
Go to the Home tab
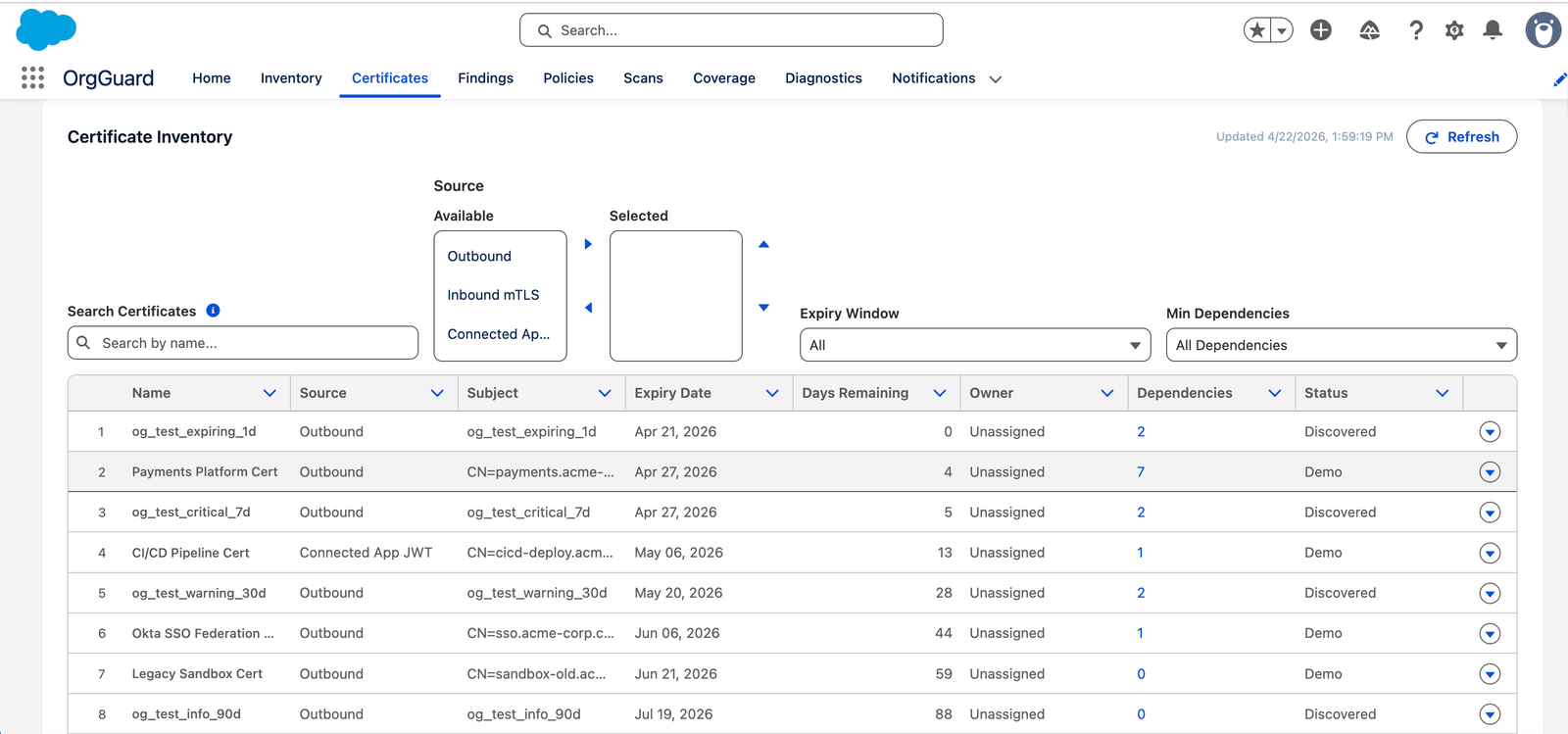pos(212,78)
